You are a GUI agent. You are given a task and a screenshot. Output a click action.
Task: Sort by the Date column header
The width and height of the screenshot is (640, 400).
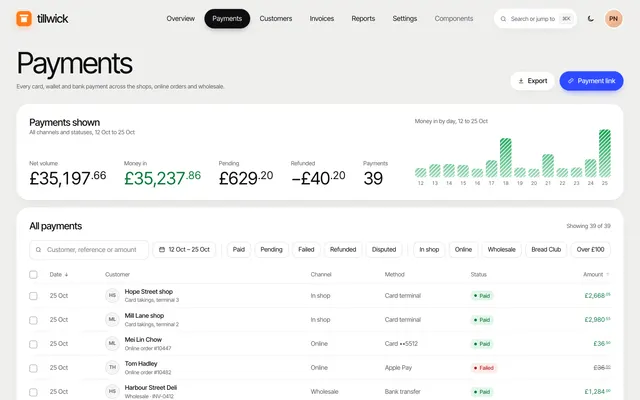pyautogui.click(x=59, y=274)
